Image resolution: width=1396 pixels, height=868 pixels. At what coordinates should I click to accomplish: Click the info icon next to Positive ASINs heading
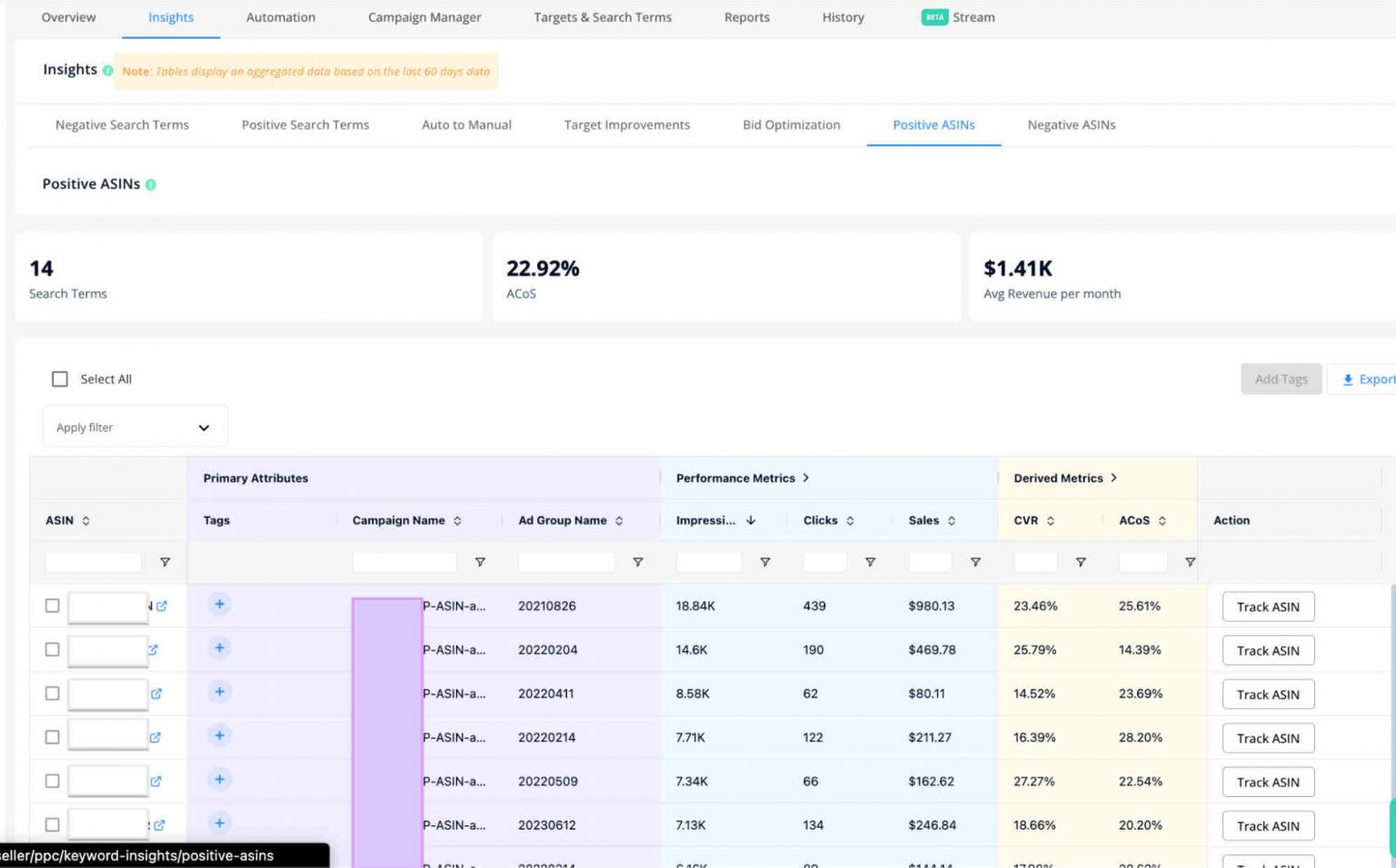(x=152, y=184)
